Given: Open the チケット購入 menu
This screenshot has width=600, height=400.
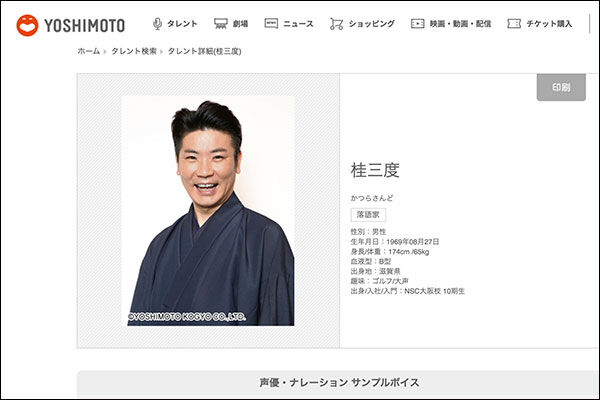Looking at the screenshot, I should [x=549, y=24].
